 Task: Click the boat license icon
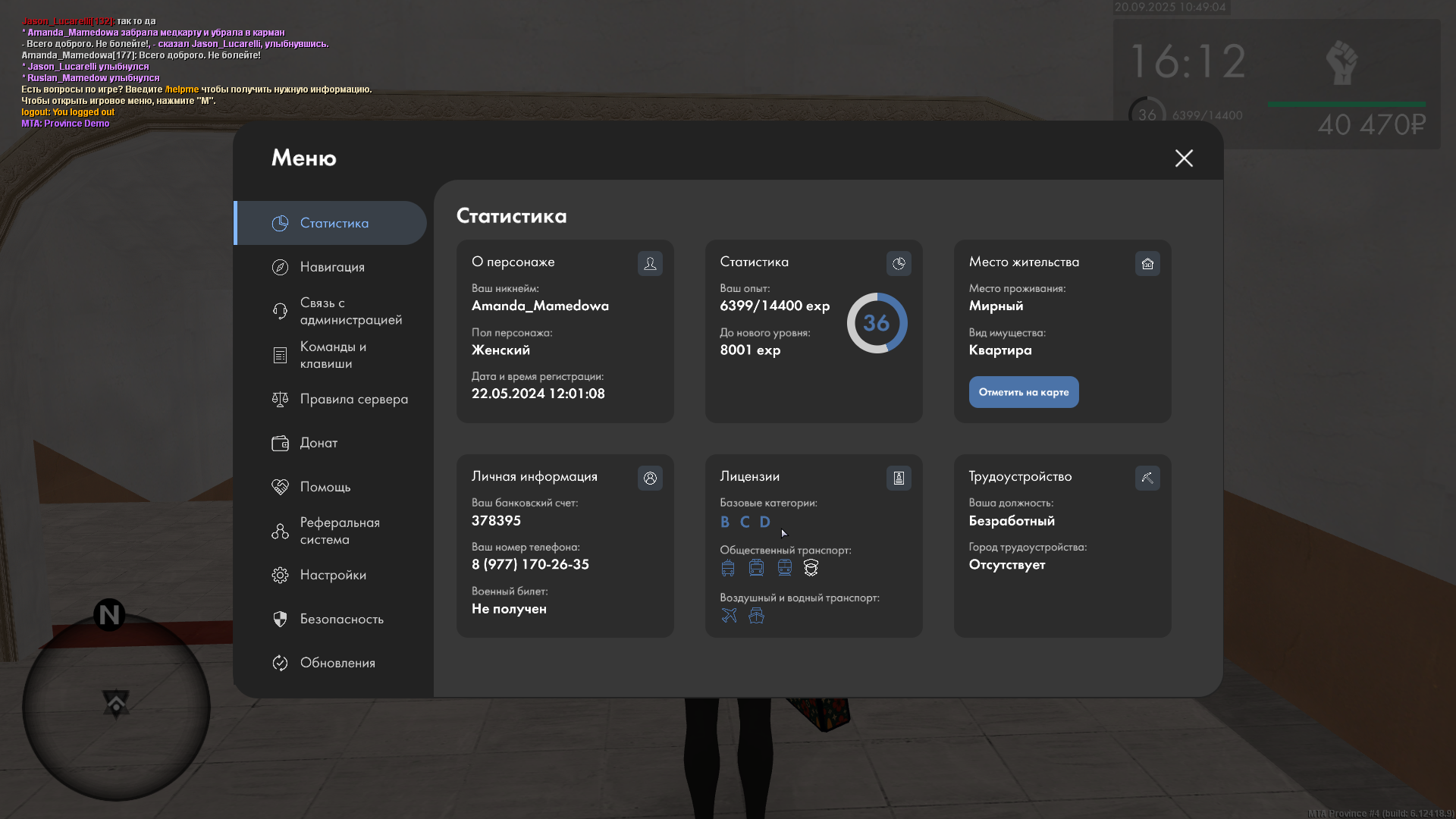[756, 615]
